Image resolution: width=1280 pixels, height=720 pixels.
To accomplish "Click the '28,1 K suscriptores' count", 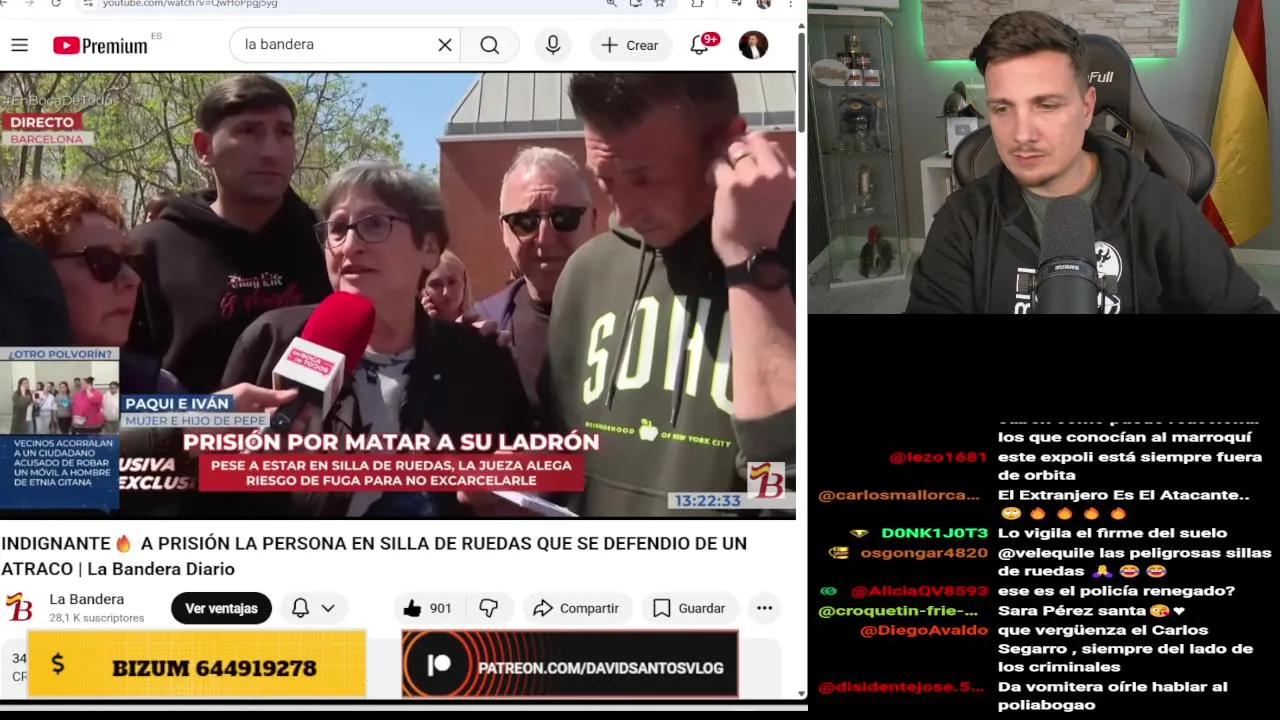I will coord(97,618).
